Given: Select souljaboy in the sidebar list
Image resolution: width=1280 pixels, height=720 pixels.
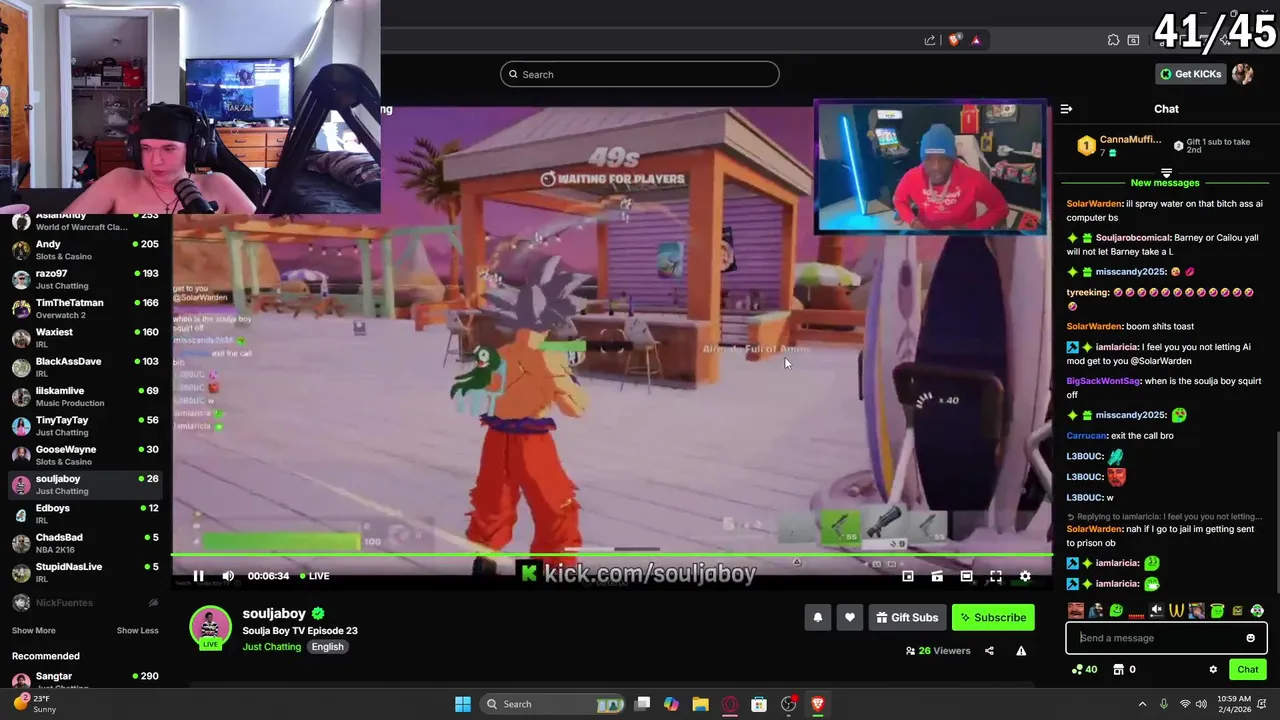Looking at the screenshot, I should click(85, 485).
